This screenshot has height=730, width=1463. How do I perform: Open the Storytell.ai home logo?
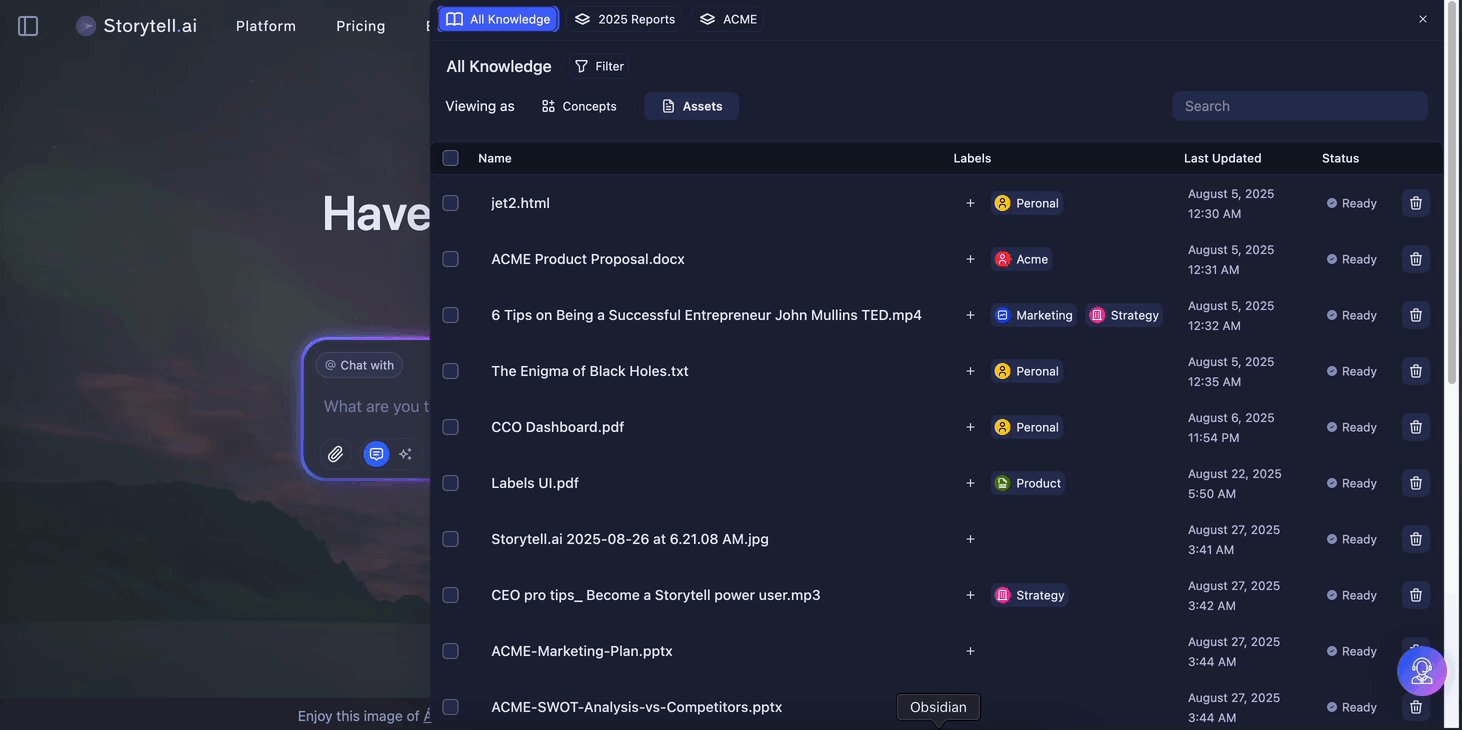click(137, 26)
